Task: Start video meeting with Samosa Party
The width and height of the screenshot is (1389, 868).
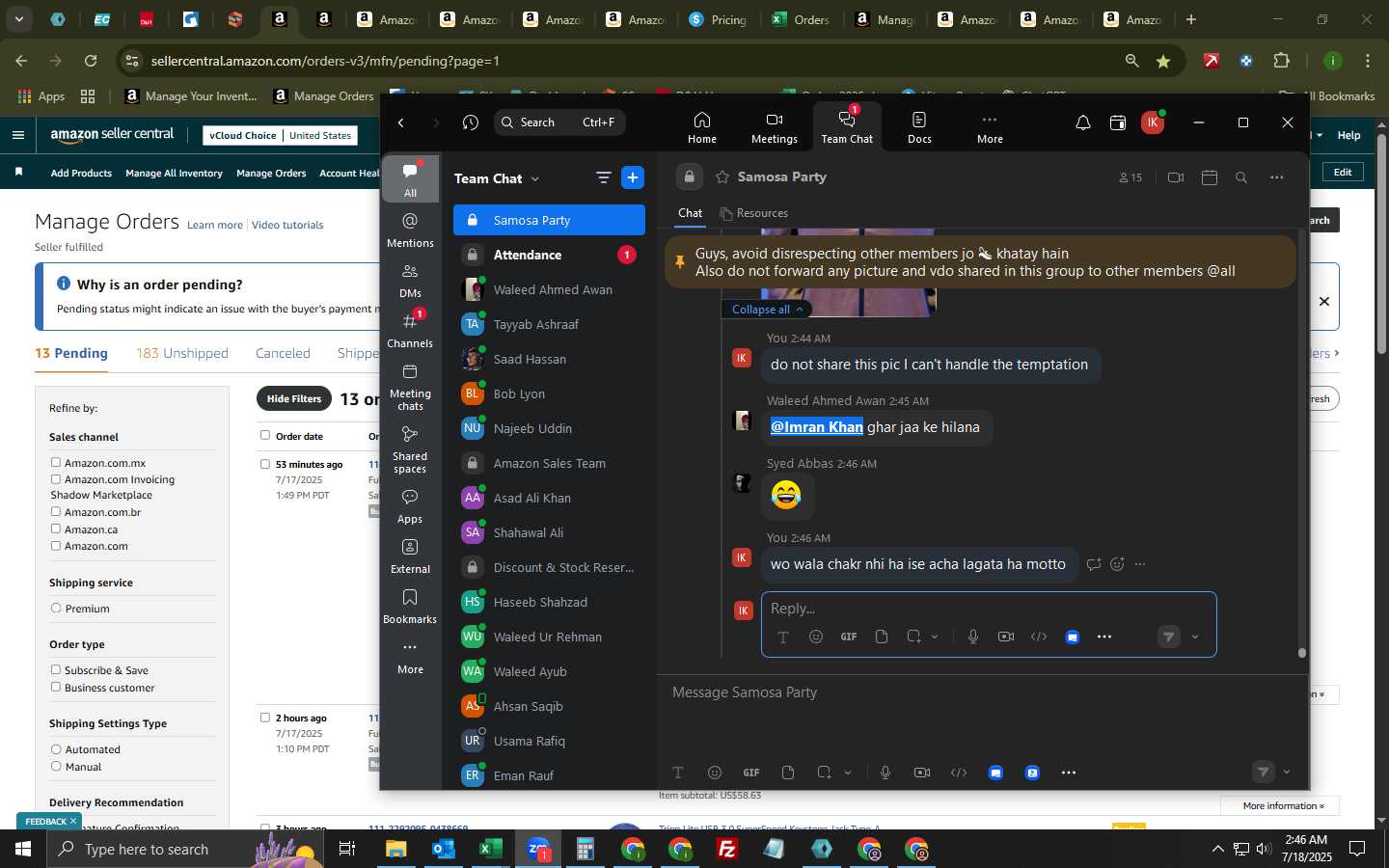Action: click(1175, 177)
